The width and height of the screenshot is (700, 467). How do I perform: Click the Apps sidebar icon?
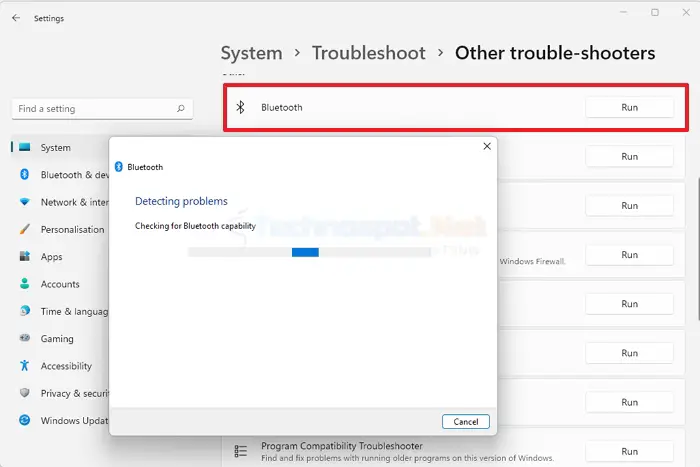[x=25, y=256]
